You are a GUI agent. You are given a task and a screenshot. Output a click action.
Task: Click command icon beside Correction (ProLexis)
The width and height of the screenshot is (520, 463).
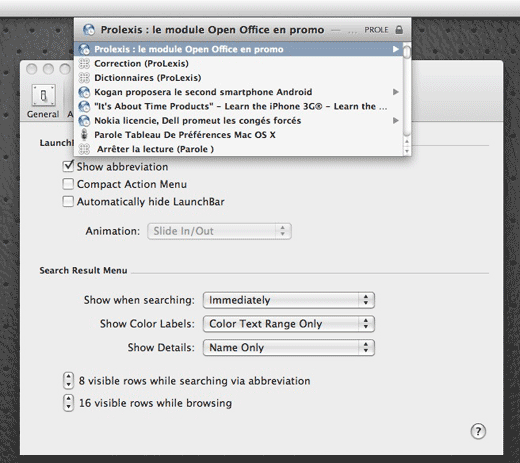pos(84,63)
